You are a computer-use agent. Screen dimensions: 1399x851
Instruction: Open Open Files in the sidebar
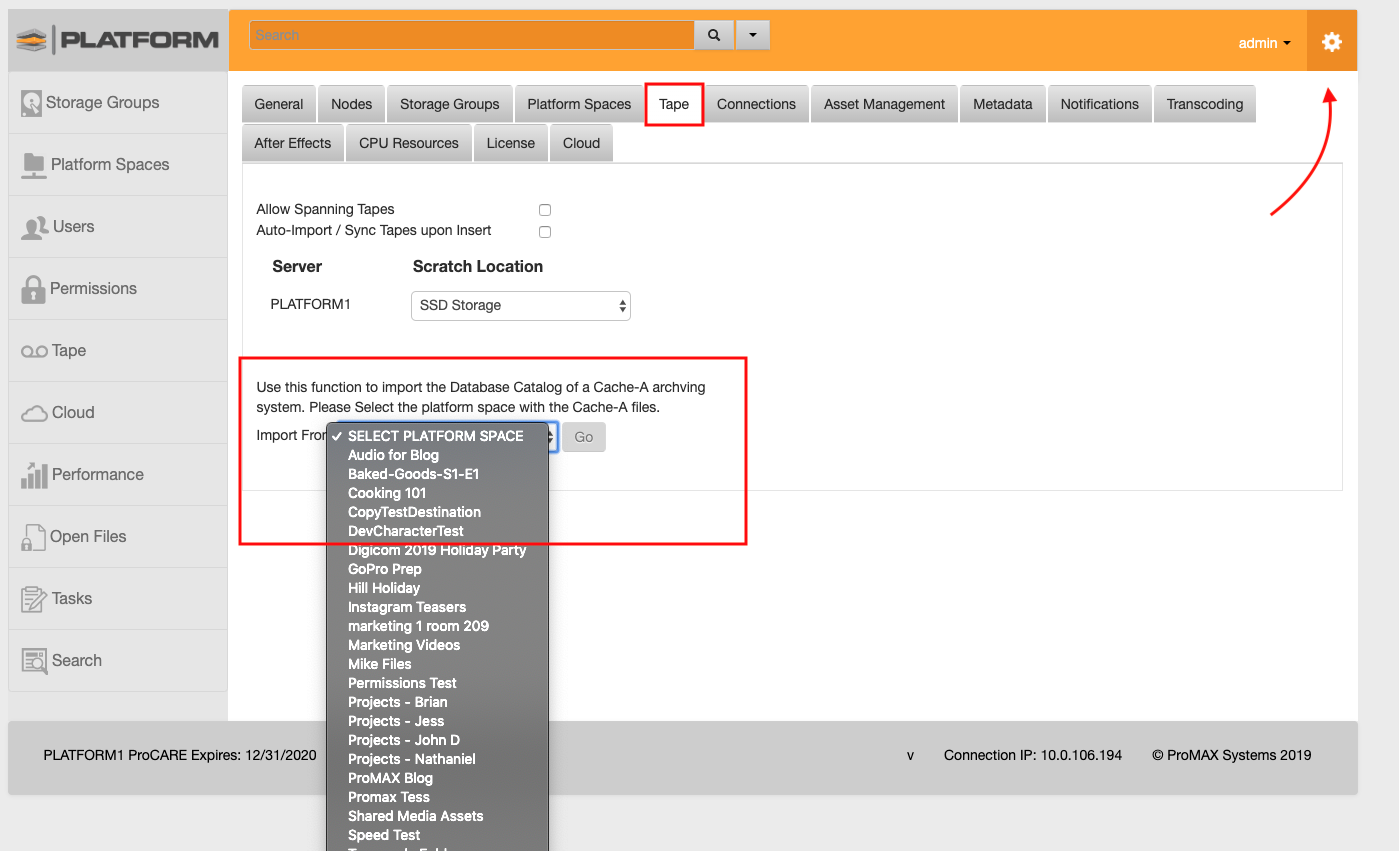[x=118, y=536]
